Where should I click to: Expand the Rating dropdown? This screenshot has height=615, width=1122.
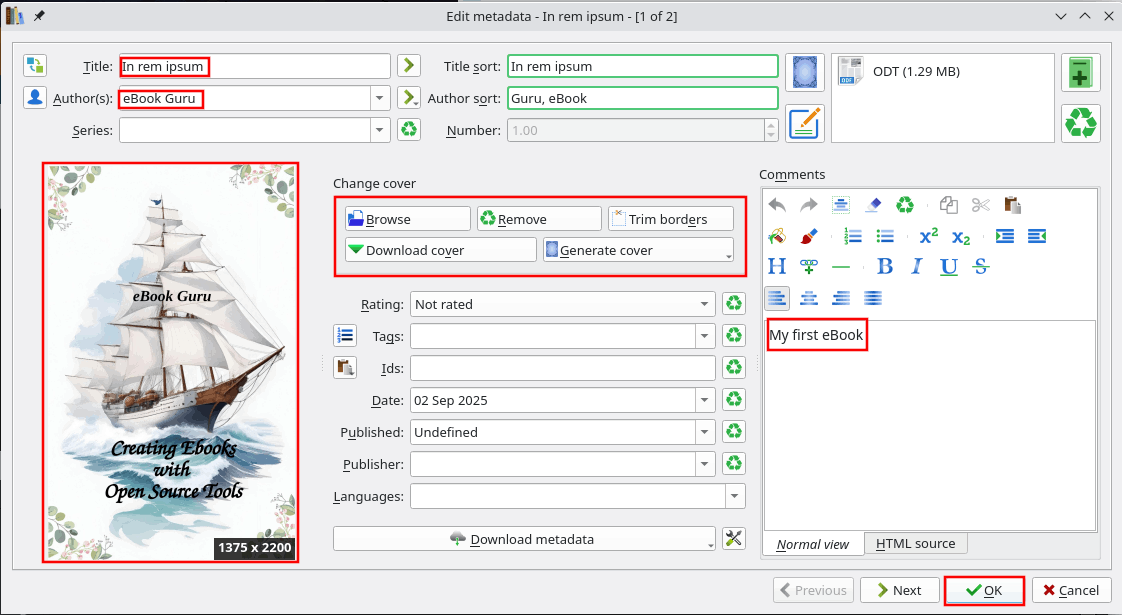coord(705,304)
